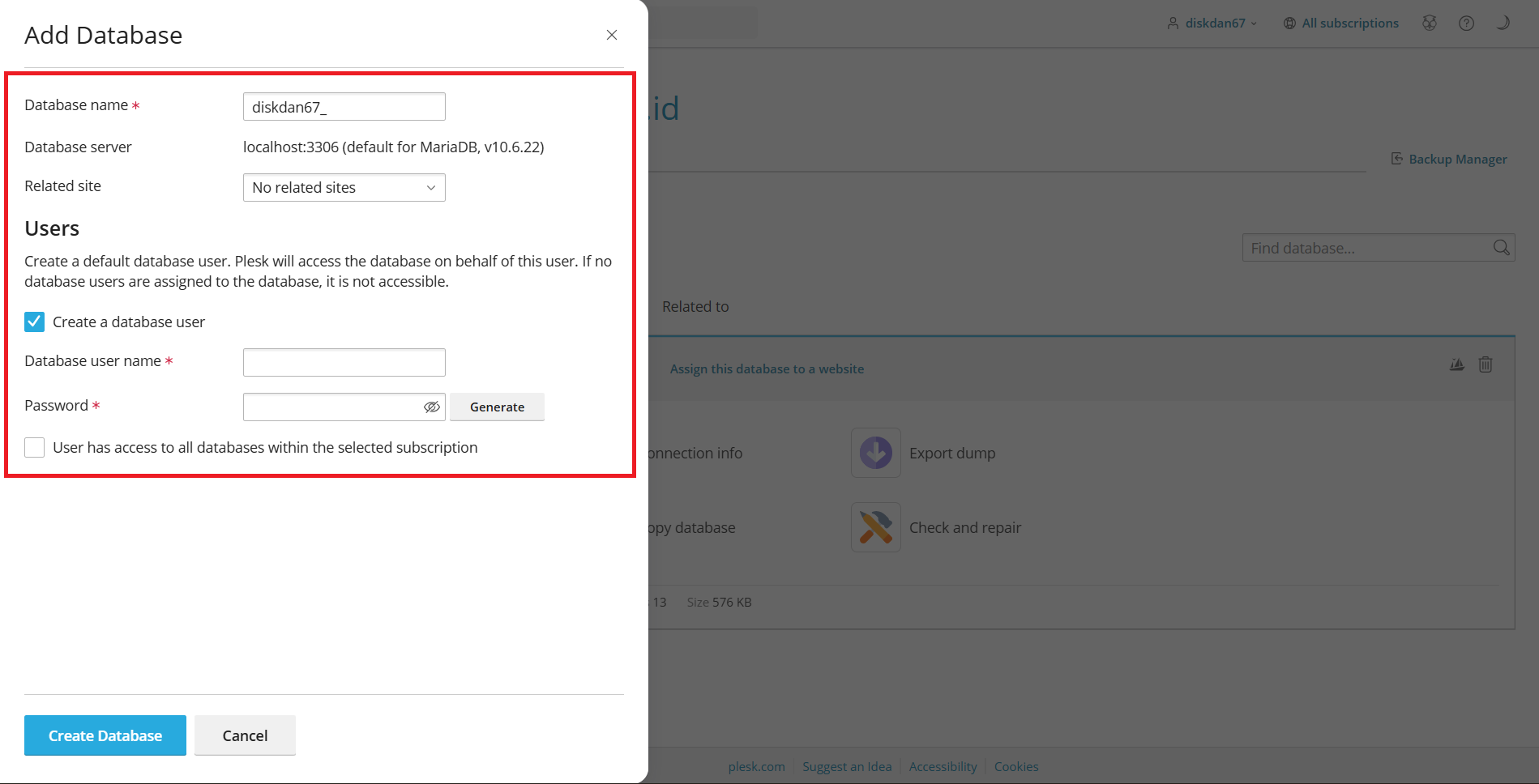Click the search magnifier icon

[x=1501, y=248]
